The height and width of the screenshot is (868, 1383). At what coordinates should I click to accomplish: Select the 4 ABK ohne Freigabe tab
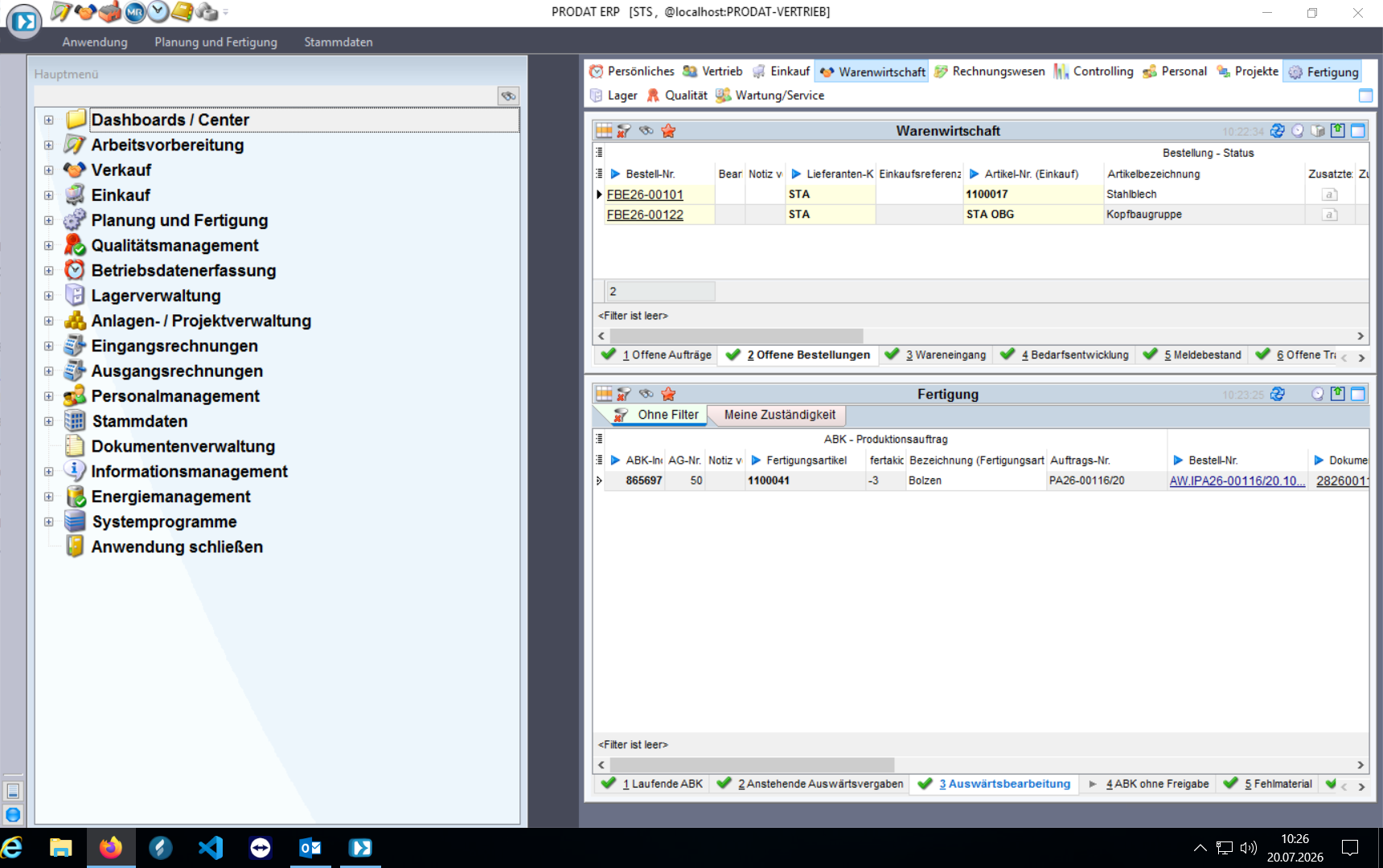click(x=1148, y=784)
